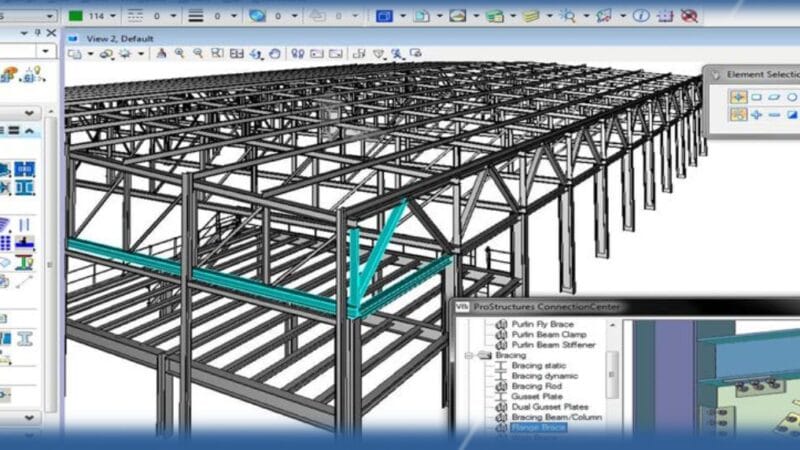Image resolution: width=800 pixels, height=450 pixels.
Task: Click the Information circle icon in main toolbar
Action: [x=641, y=16]
